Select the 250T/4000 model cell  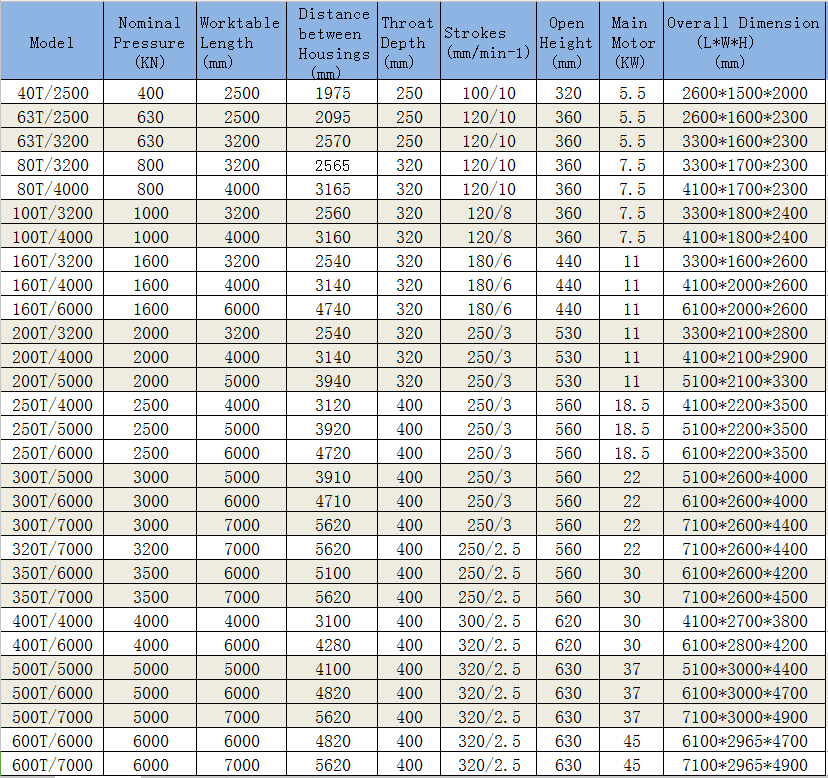[53, 405]
